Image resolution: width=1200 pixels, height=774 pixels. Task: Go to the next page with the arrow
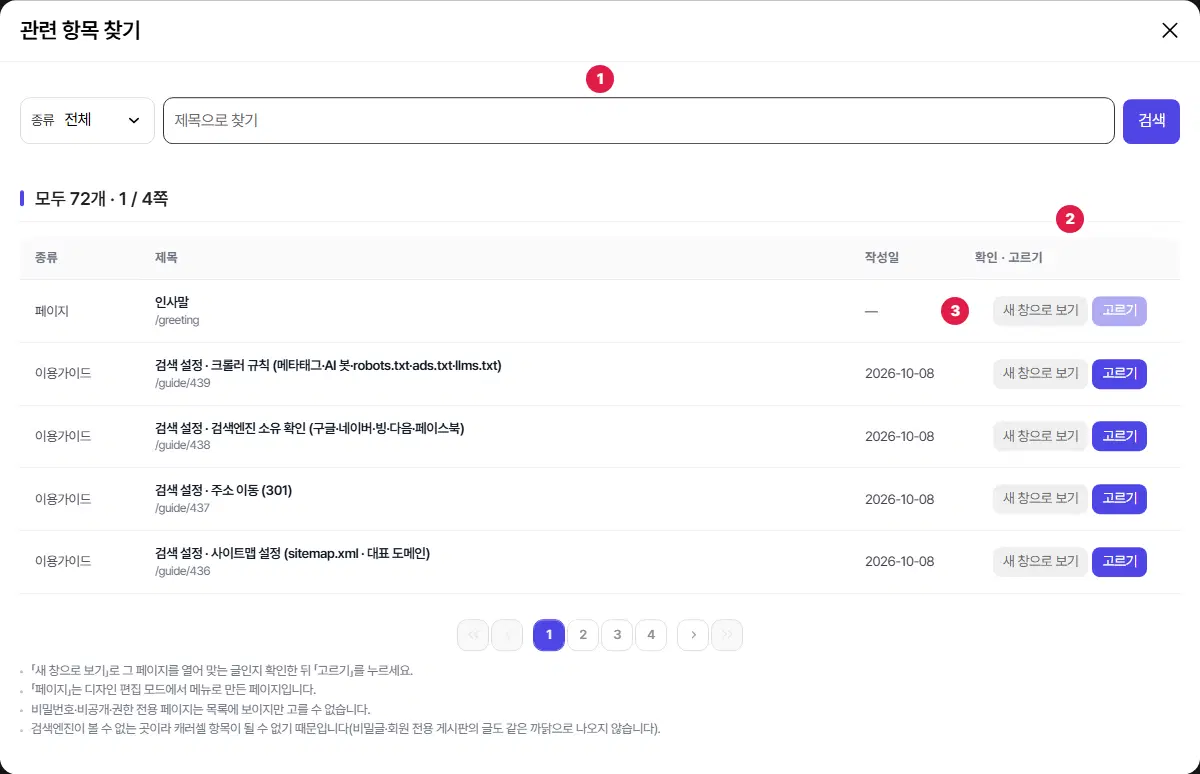click(693, 635)
